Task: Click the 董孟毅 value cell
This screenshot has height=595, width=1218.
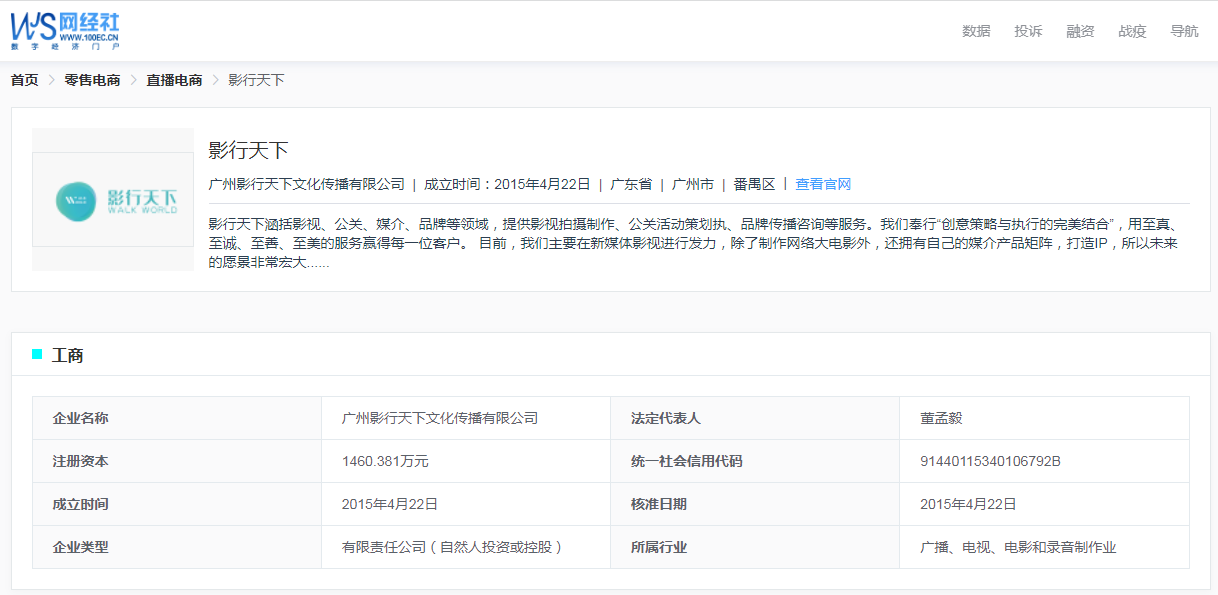Action: [1045, 418]
